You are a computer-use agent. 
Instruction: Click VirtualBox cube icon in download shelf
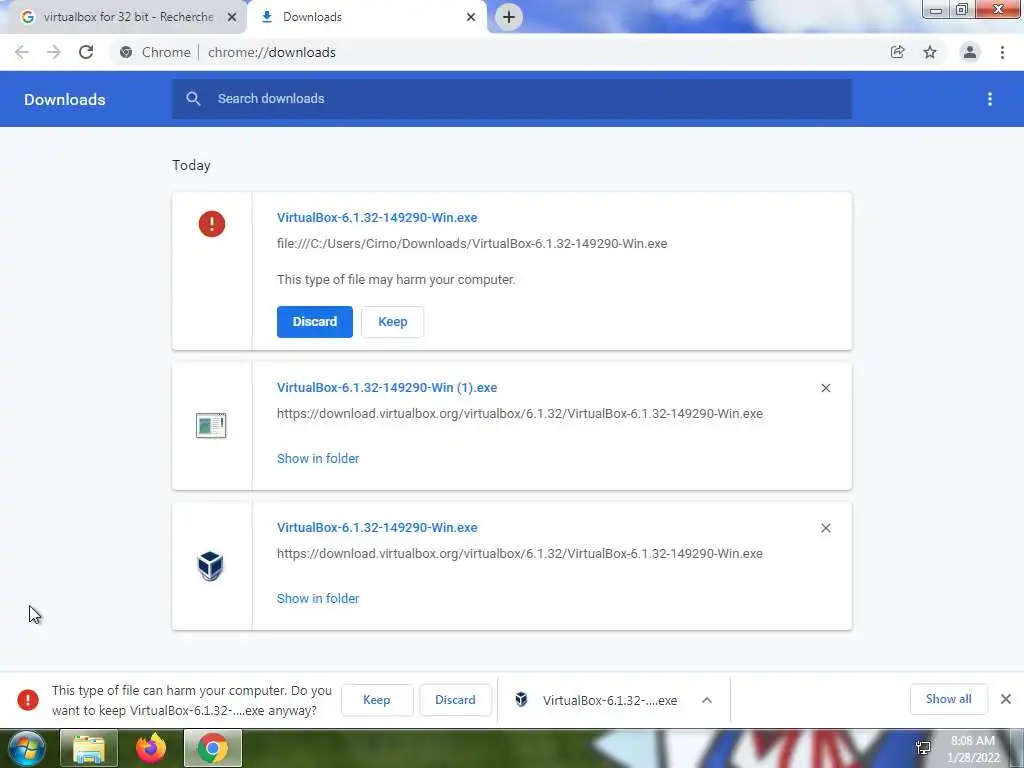pos(521,699)
